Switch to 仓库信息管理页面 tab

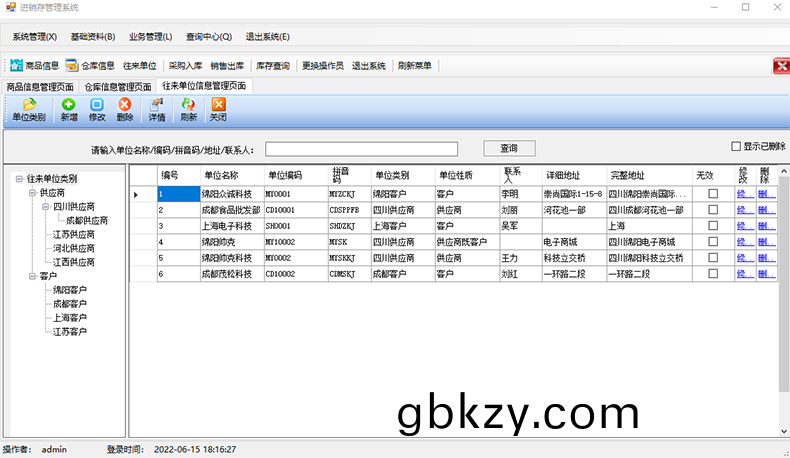tap(118, 87)
